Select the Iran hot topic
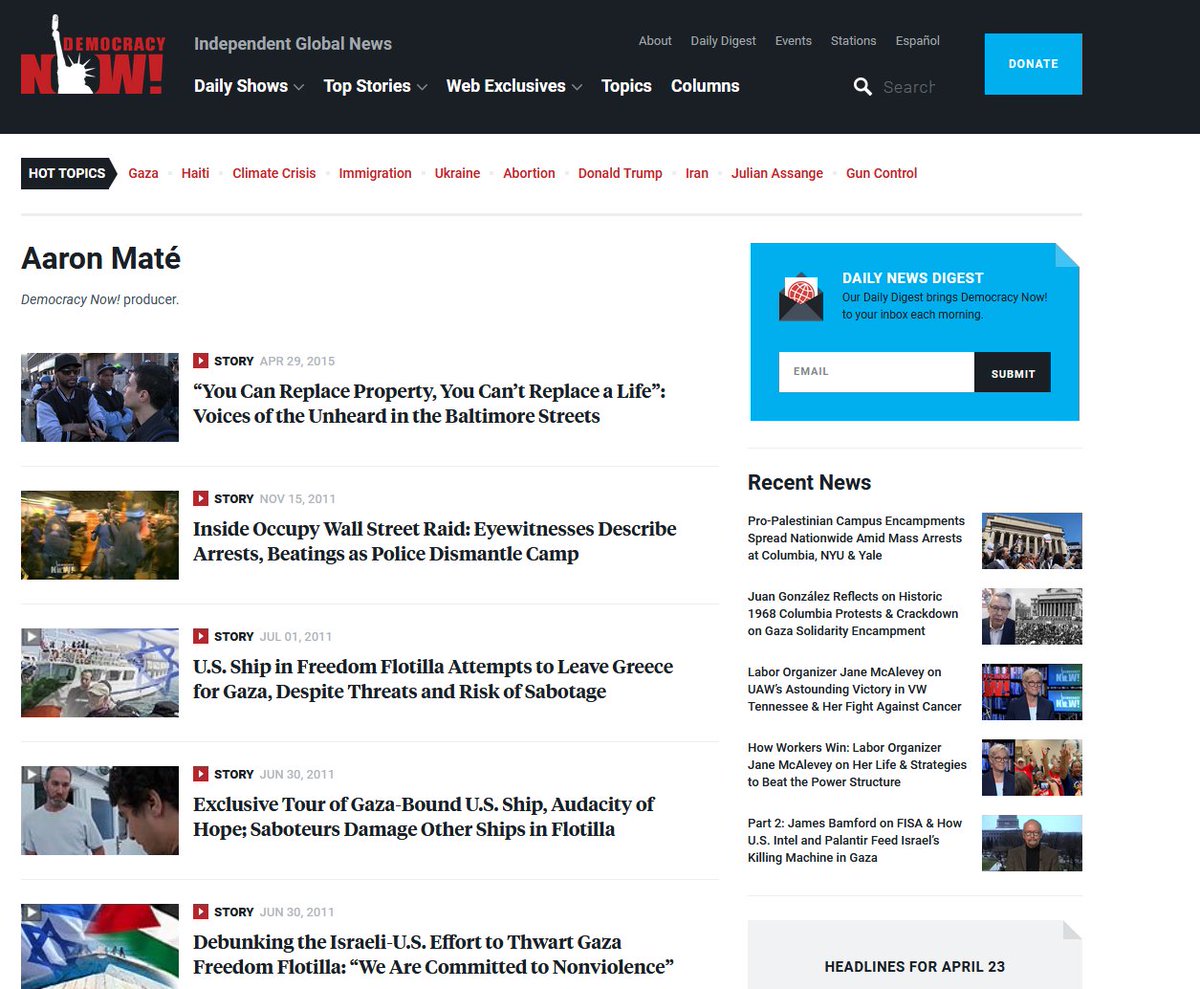Viewport: 1200px width, 989px height. point(697,173)
